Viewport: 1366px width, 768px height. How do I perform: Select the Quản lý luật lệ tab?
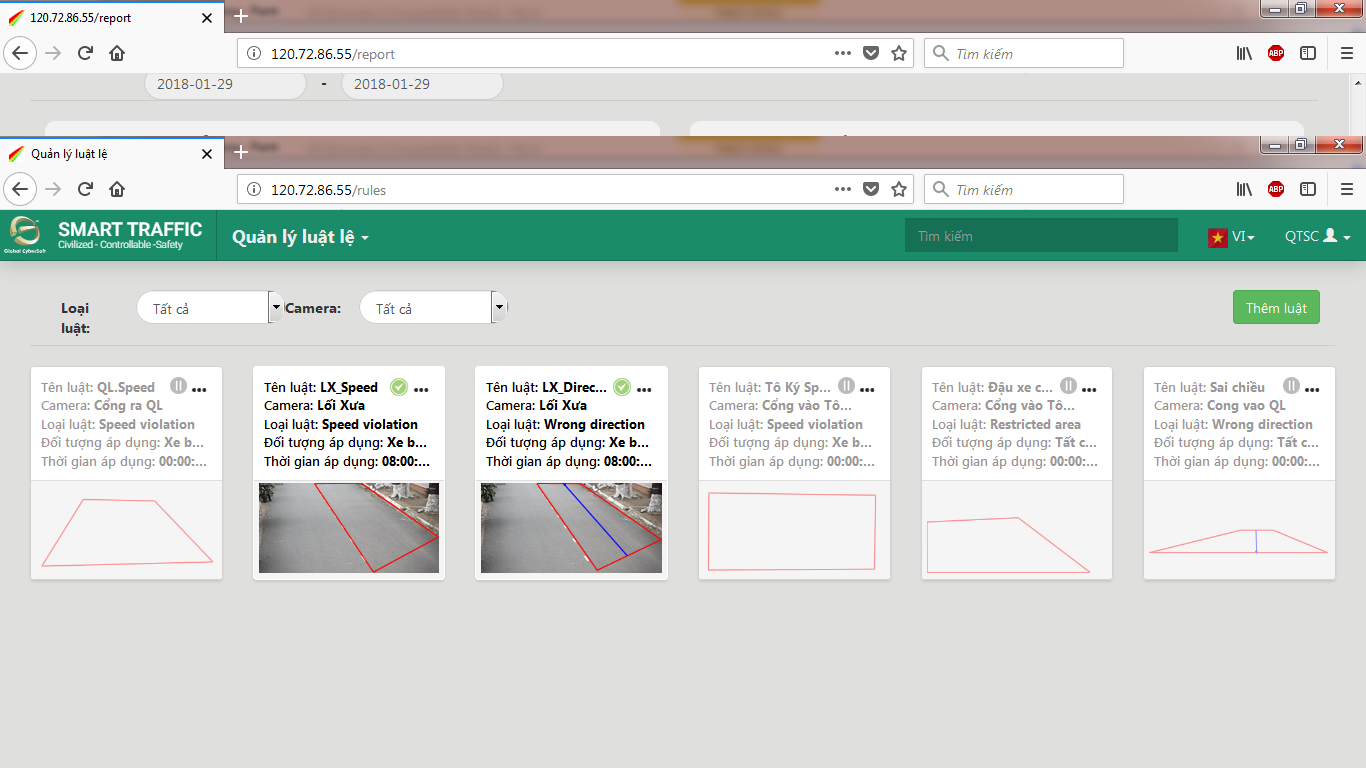111,154
